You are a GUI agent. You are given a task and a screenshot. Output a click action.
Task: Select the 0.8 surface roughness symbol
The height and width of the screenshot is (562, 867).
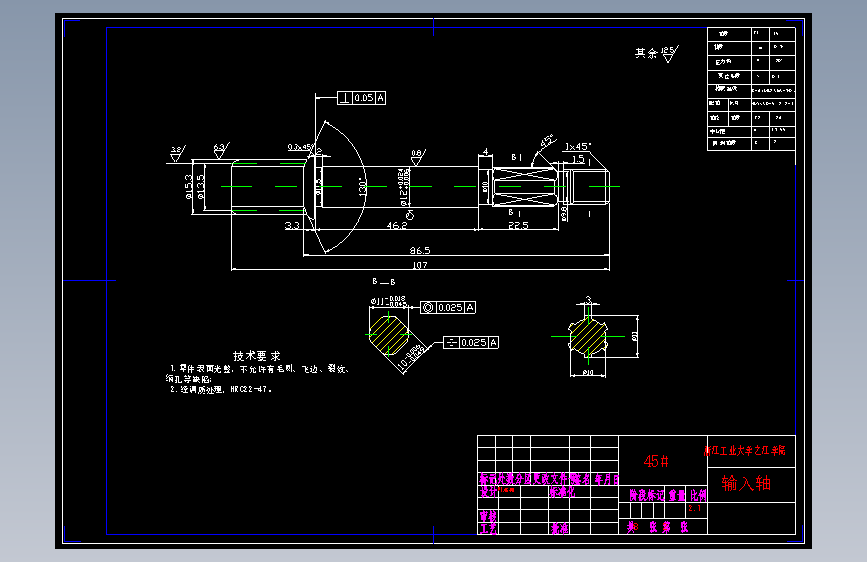click(x=418, y=157)
